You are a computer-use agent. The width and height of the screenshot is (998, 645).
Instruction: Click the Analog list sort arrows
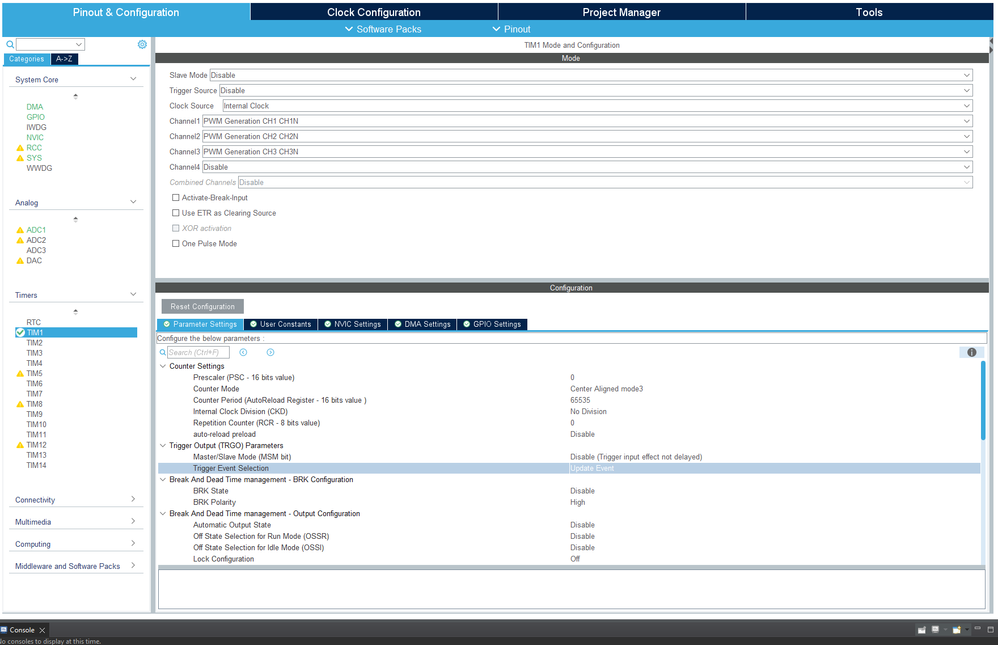point(76,220)
